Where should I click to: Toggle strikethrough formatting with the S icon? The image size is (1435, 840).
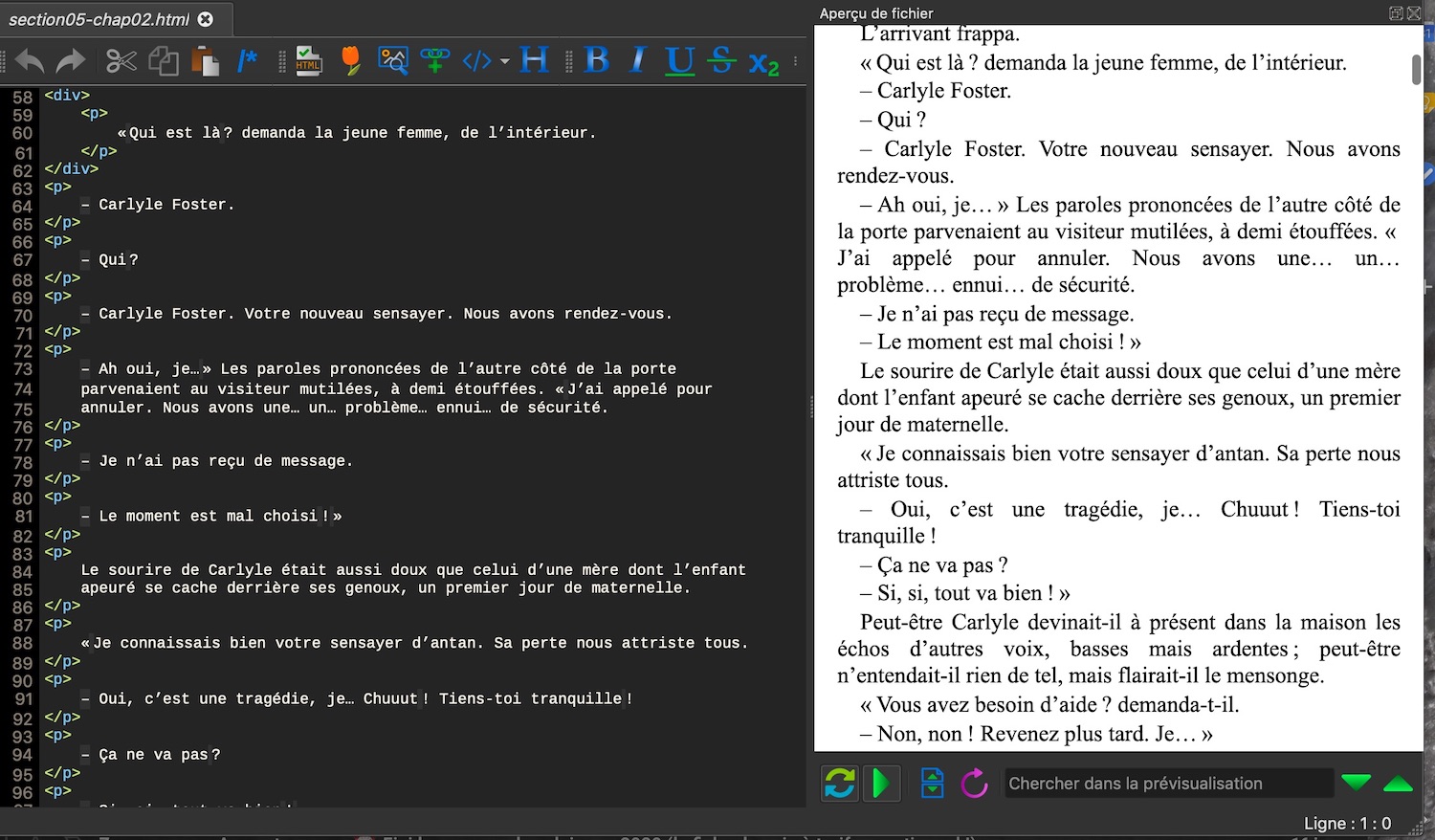point(722,61)
